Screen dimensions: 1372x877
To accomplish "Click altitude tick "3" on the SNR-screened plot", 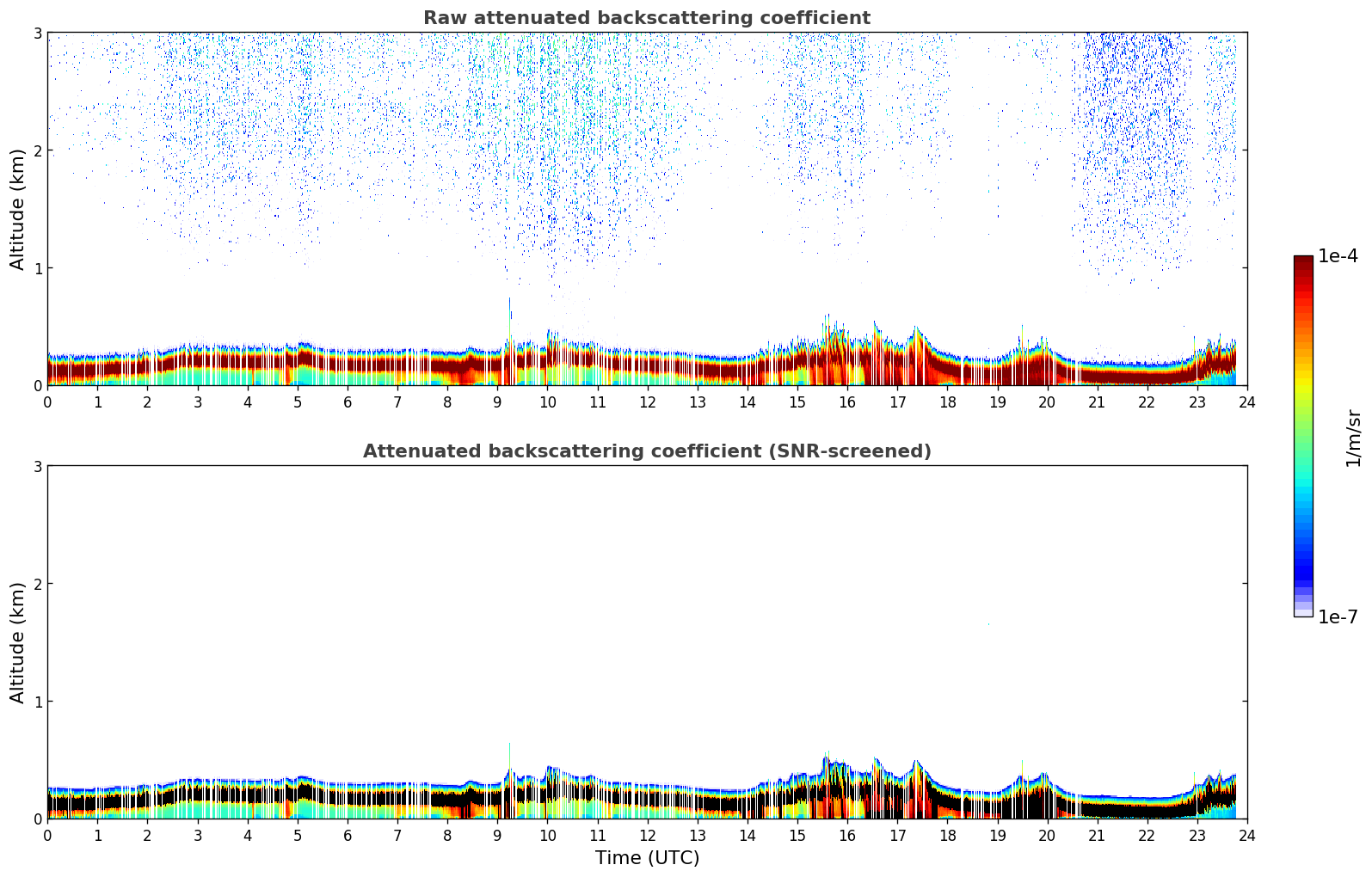I will click(38, 466).
